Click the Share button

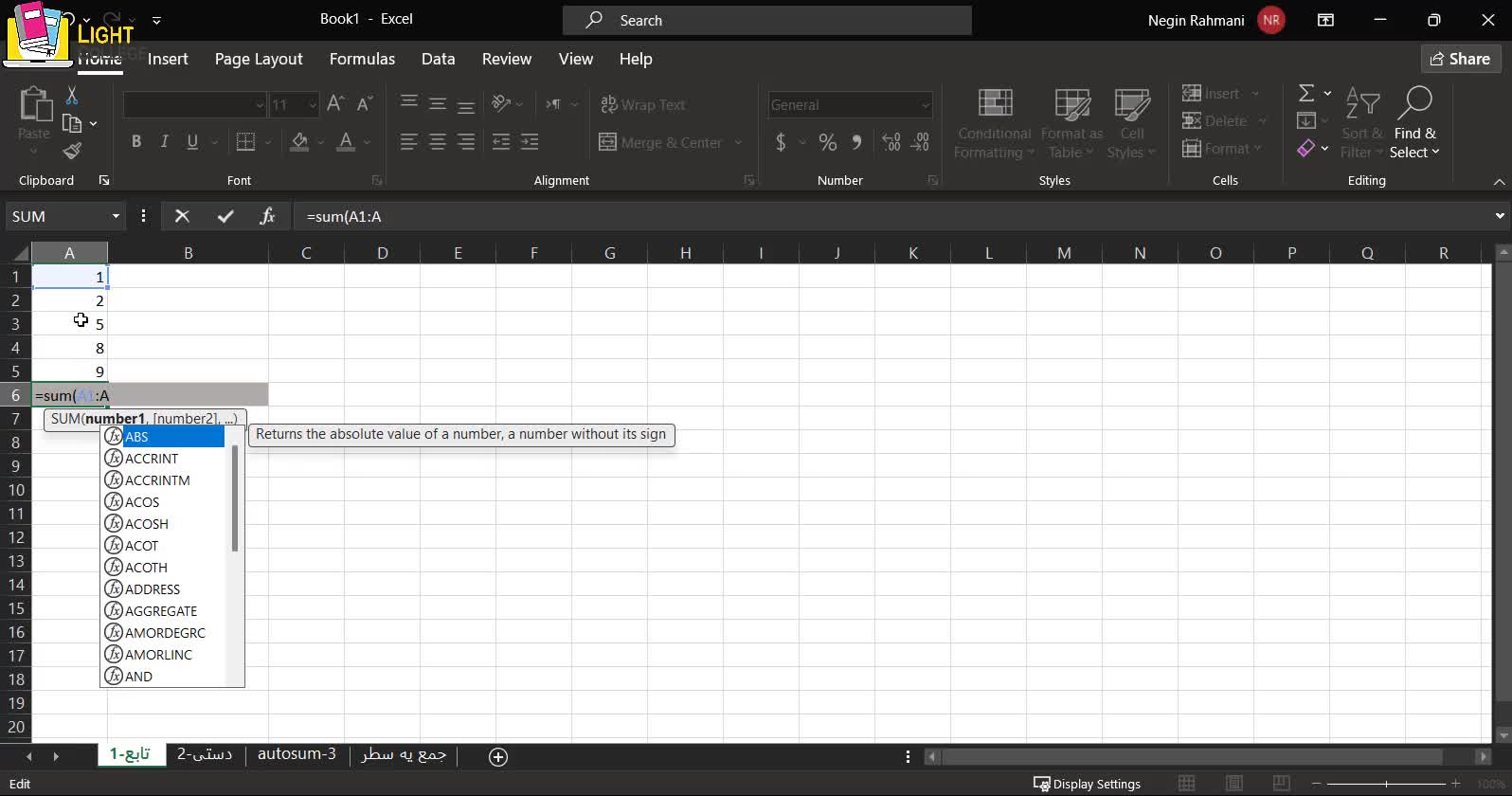(1460, 59)
